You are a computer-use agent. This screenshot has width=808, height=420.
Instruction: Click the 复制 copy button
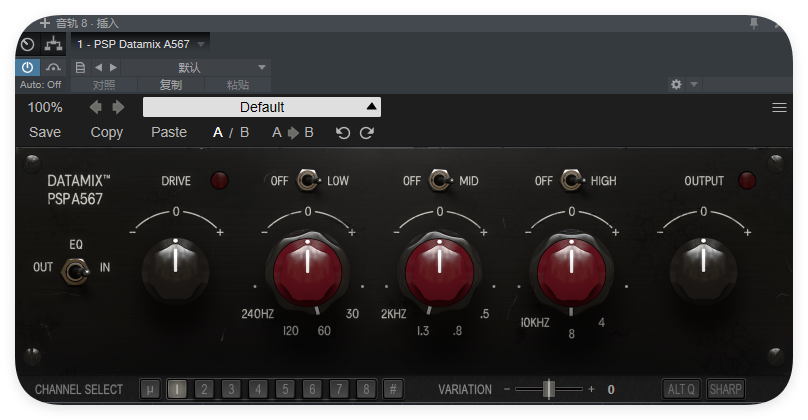pos(171,85)
